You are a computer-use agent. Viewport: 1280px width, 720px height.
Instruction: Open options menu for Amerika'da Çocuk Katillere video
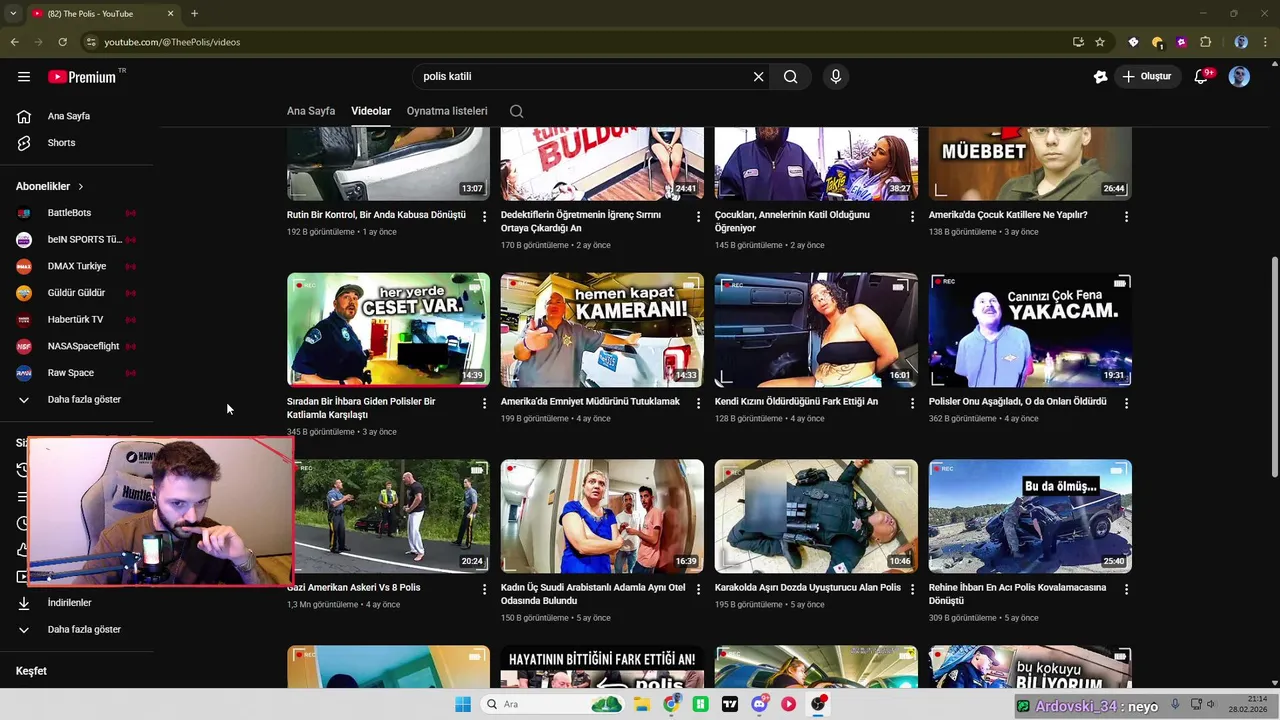[x=1126, y=216]
